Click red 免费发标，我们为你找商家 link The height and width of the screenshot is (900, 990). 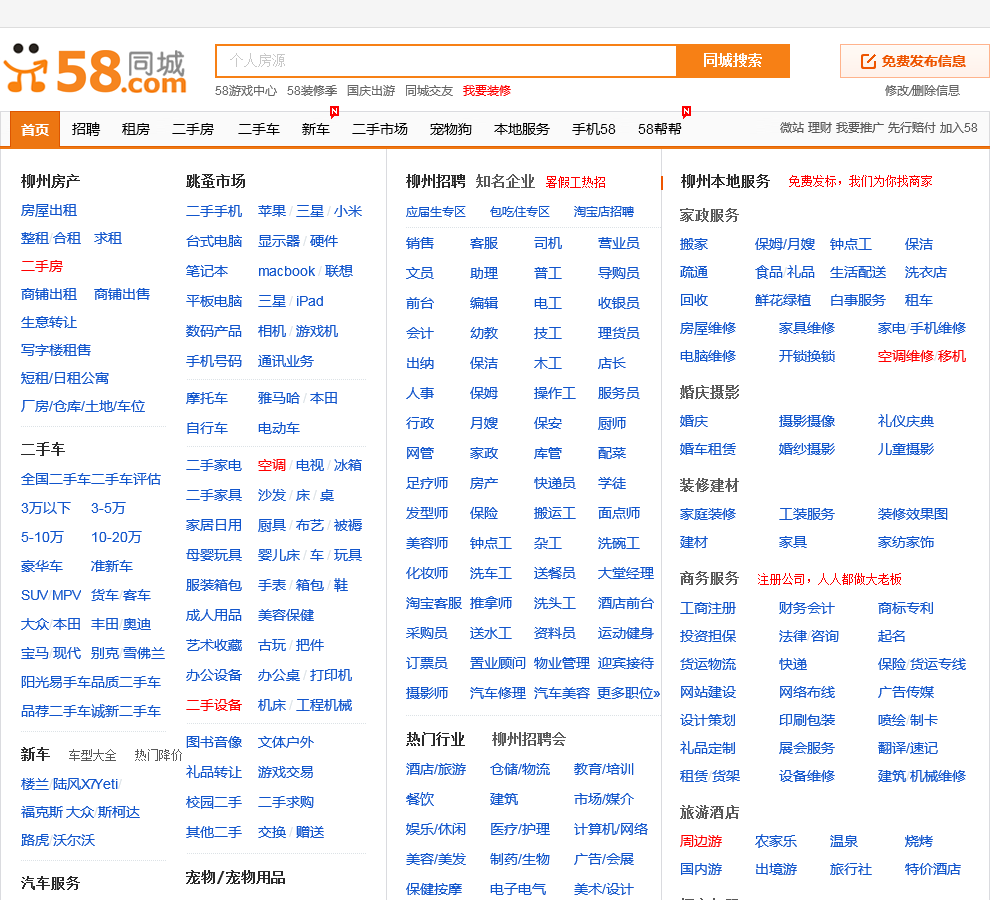(x=860, y=182)
